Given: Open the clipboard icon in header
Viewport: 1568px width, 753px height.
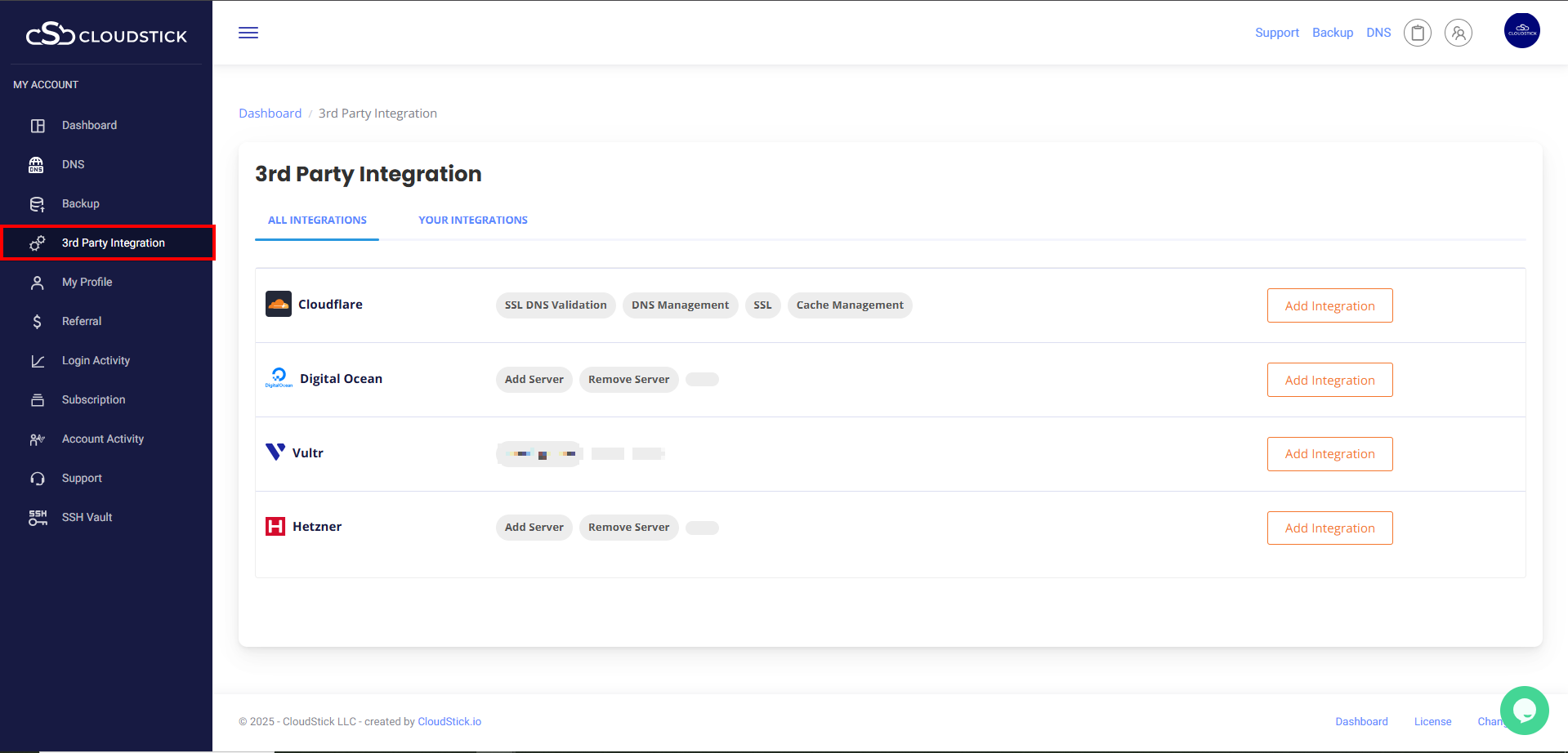Looking at the screenshot, I should (x=1418, y=33).
